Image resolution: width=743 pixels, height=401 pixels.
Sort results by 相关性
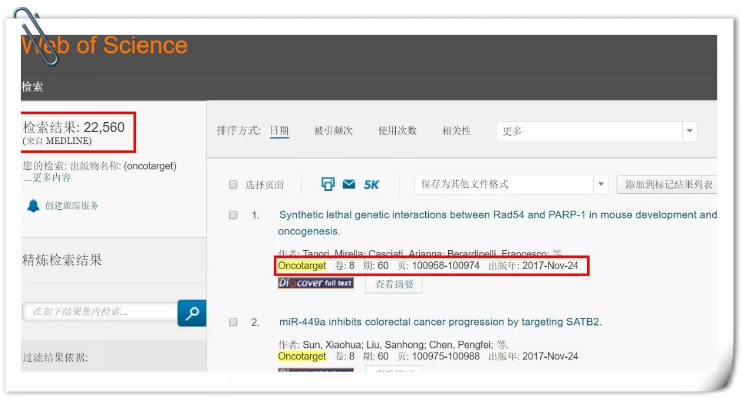point(456,130)
